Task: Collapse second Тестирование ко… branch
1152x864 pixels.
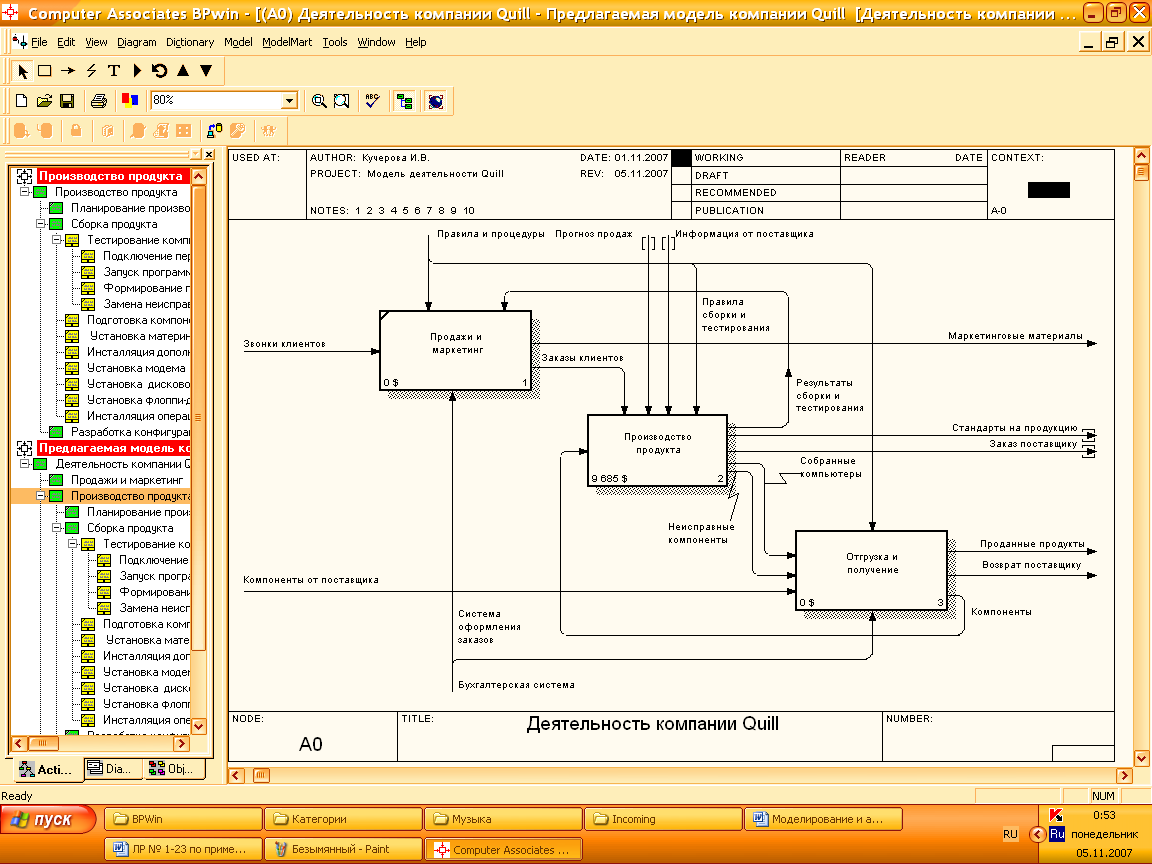Action: 73,544
